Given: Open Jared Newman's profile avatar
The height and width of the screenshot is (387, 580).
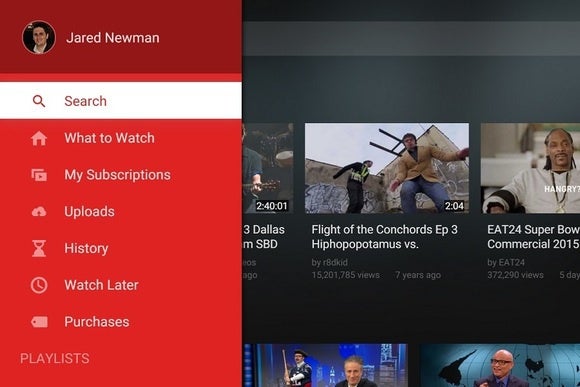Looking at the screenshot, I should click(39, 37).
